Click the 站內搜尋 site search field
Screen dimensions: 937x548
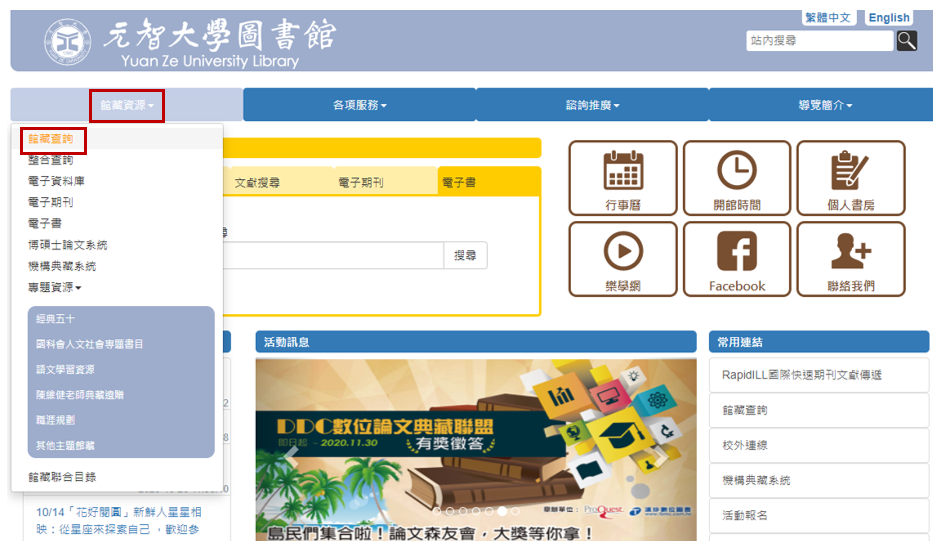coord(819,41)
